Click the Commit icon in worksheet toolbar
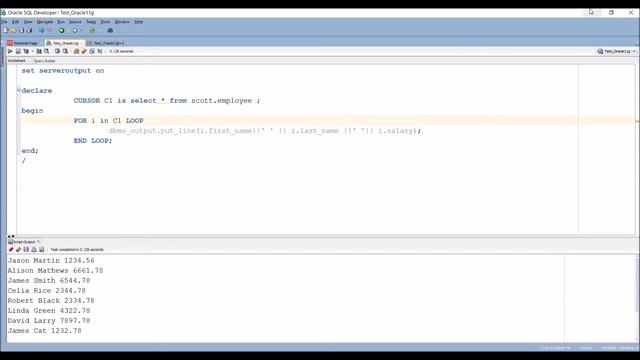This screenshot has width=640, height=360. coord(57,51)
